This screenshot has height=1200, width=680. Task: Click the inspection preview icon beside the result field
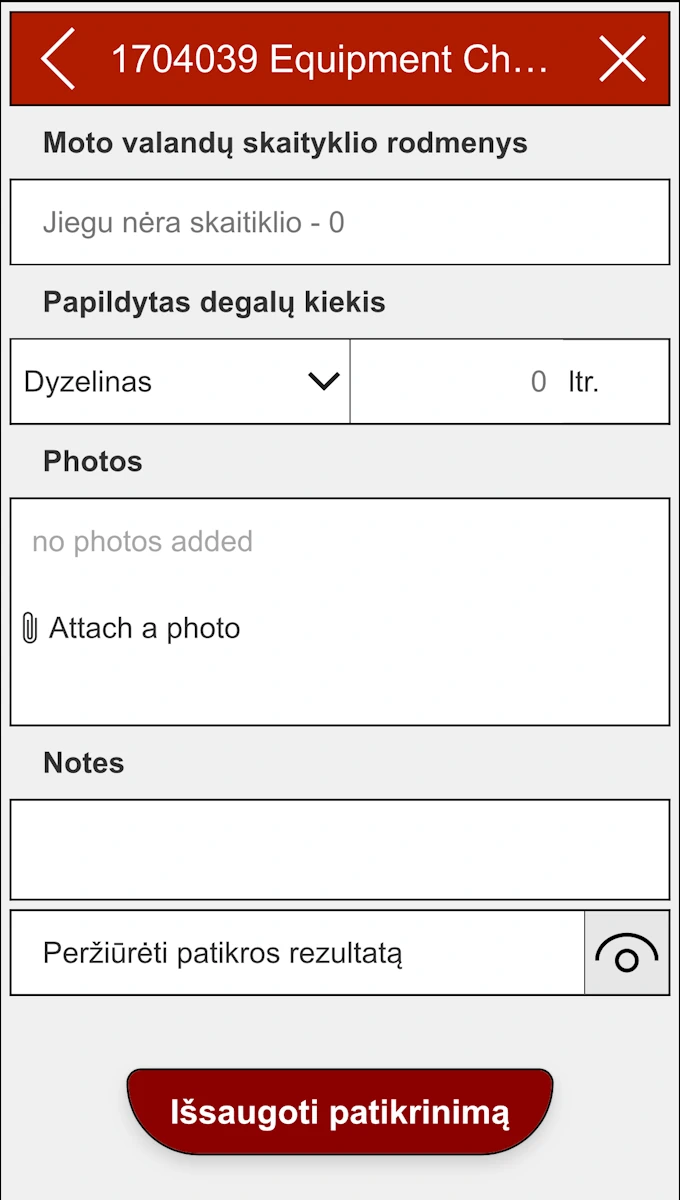[x=626, y=952]
